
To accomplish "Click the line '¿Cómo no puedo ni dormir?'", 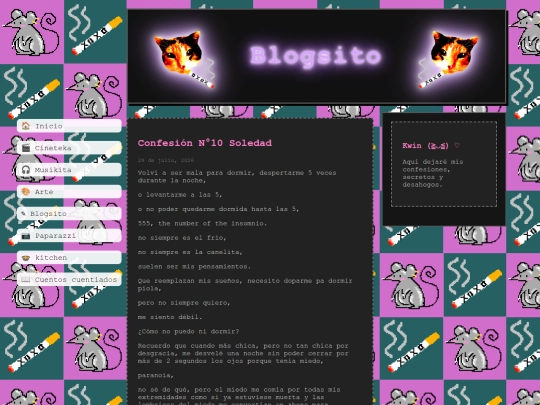I will (x=188, y=331).
